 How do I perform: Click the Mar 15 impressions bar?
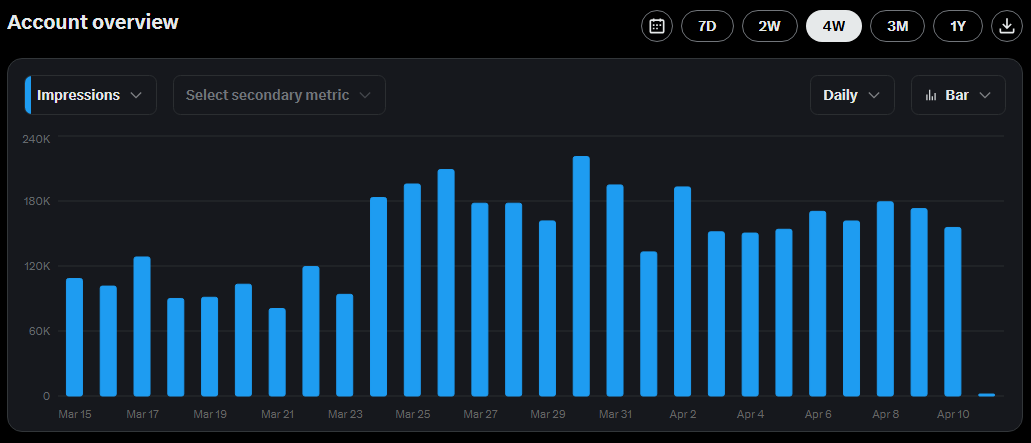[74, 338]
